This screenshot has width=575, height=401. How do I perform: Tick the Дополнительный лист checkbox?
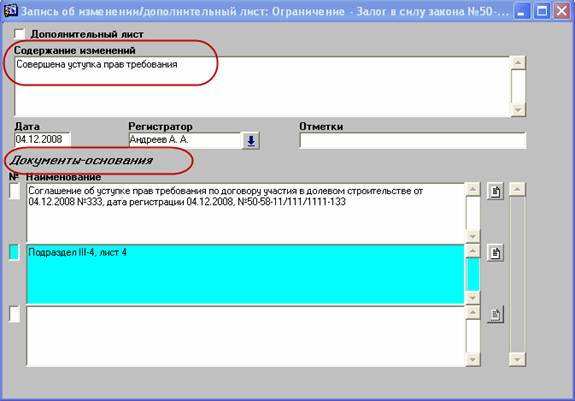point(19,34)
